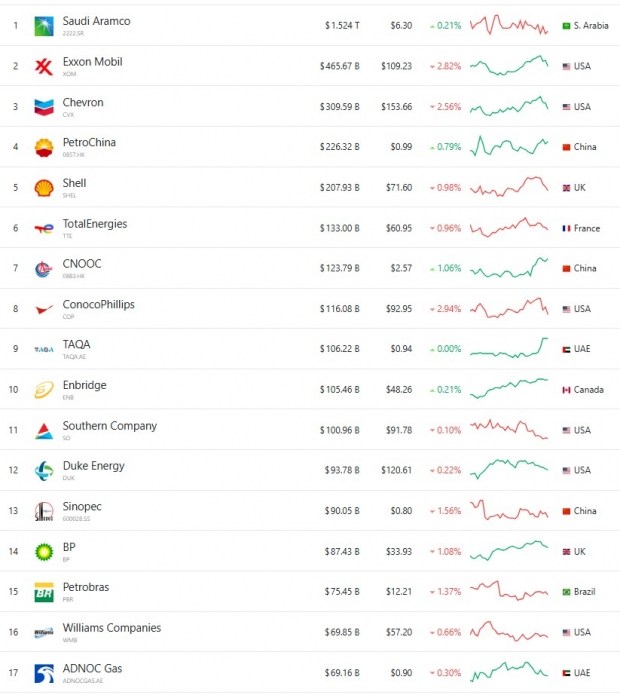The width and height of the screenshot is (620, 698).
Task: Open the Southern Company link
Action: 109,426
